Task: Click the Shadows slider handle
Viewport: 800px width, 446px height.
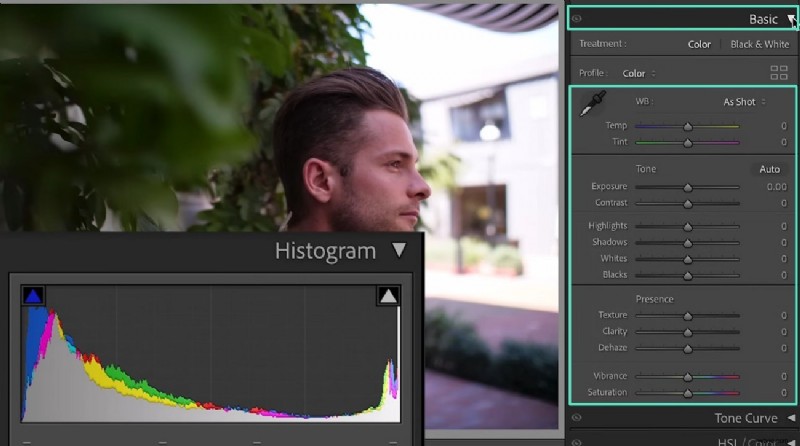Action: 688,243
